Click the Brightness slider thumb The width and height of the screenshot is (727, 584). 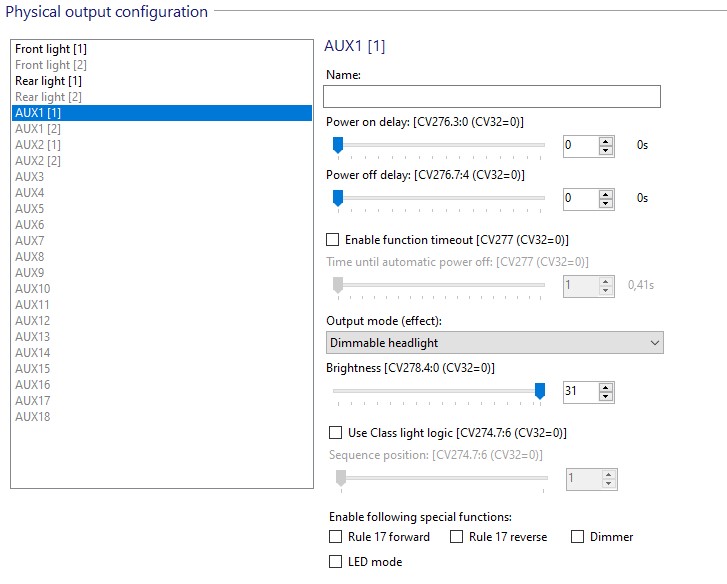click(540, 391)
